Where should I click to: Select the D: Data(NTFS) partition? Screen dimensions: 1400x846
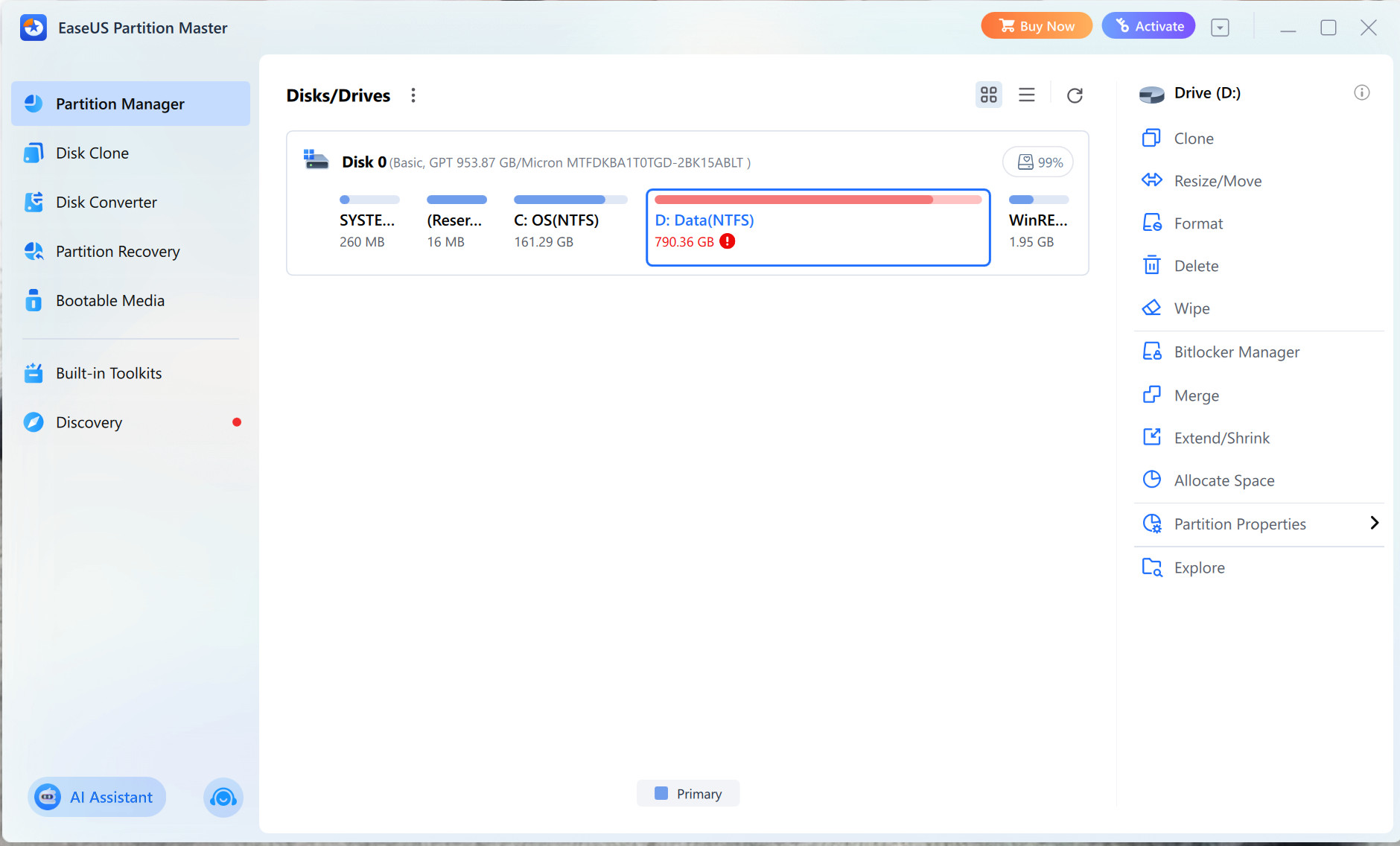tap(818, 227)
